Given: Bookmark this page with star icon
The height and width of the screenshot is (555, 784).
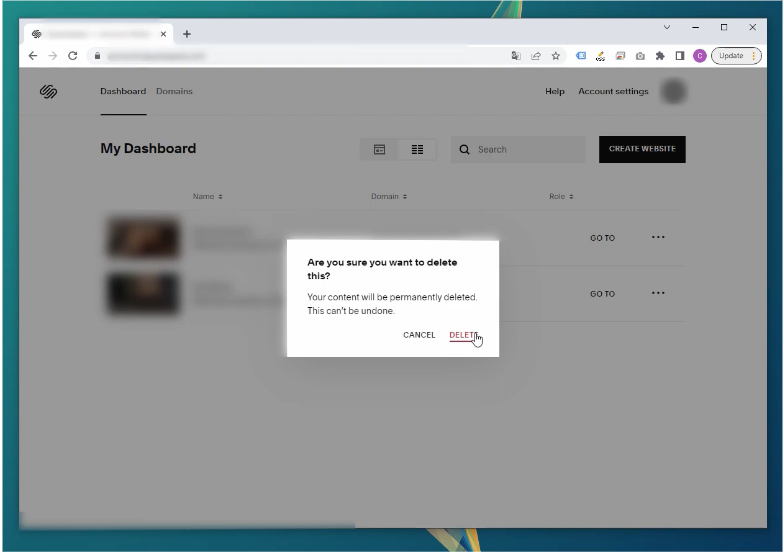Looking at the screenshot, I should 556,56.
